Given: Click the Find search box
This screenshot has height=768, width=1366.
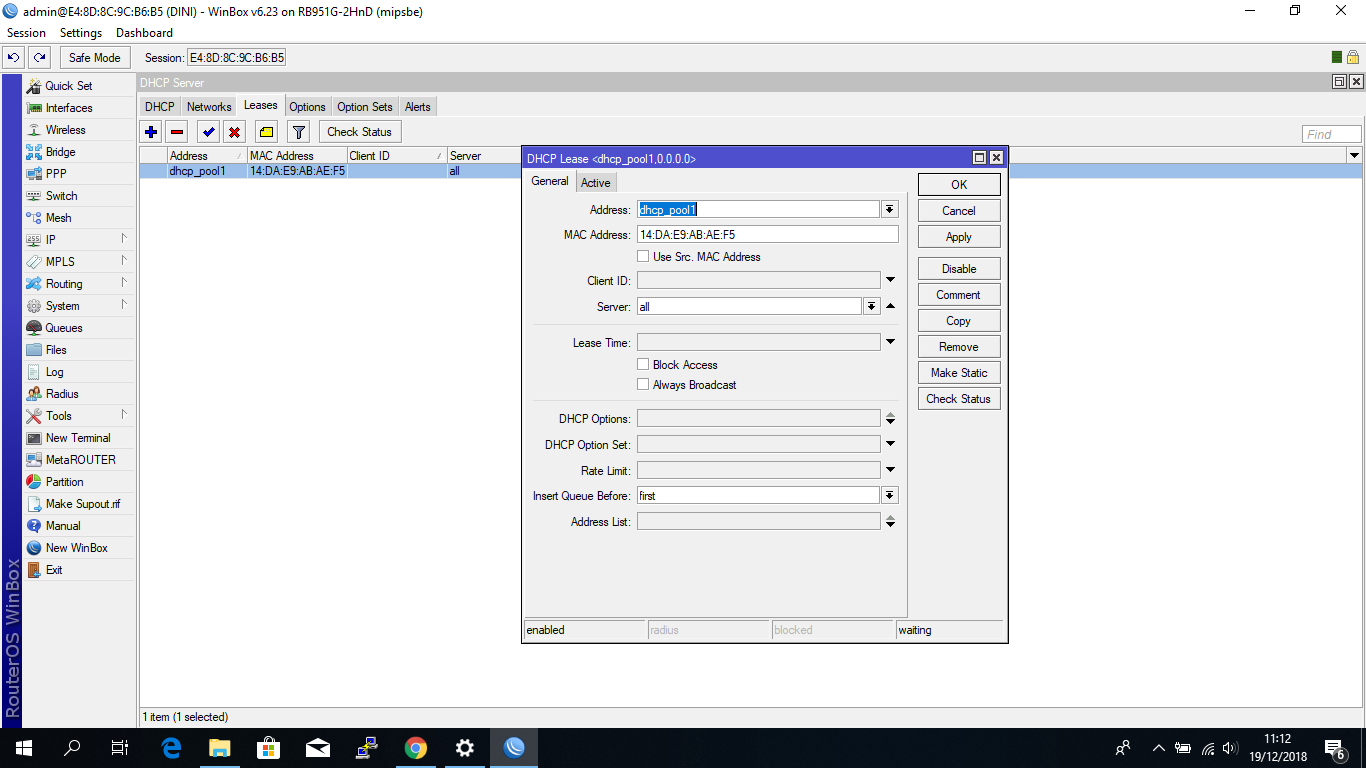Looking at the screenshot, I should coord(1331,134).
